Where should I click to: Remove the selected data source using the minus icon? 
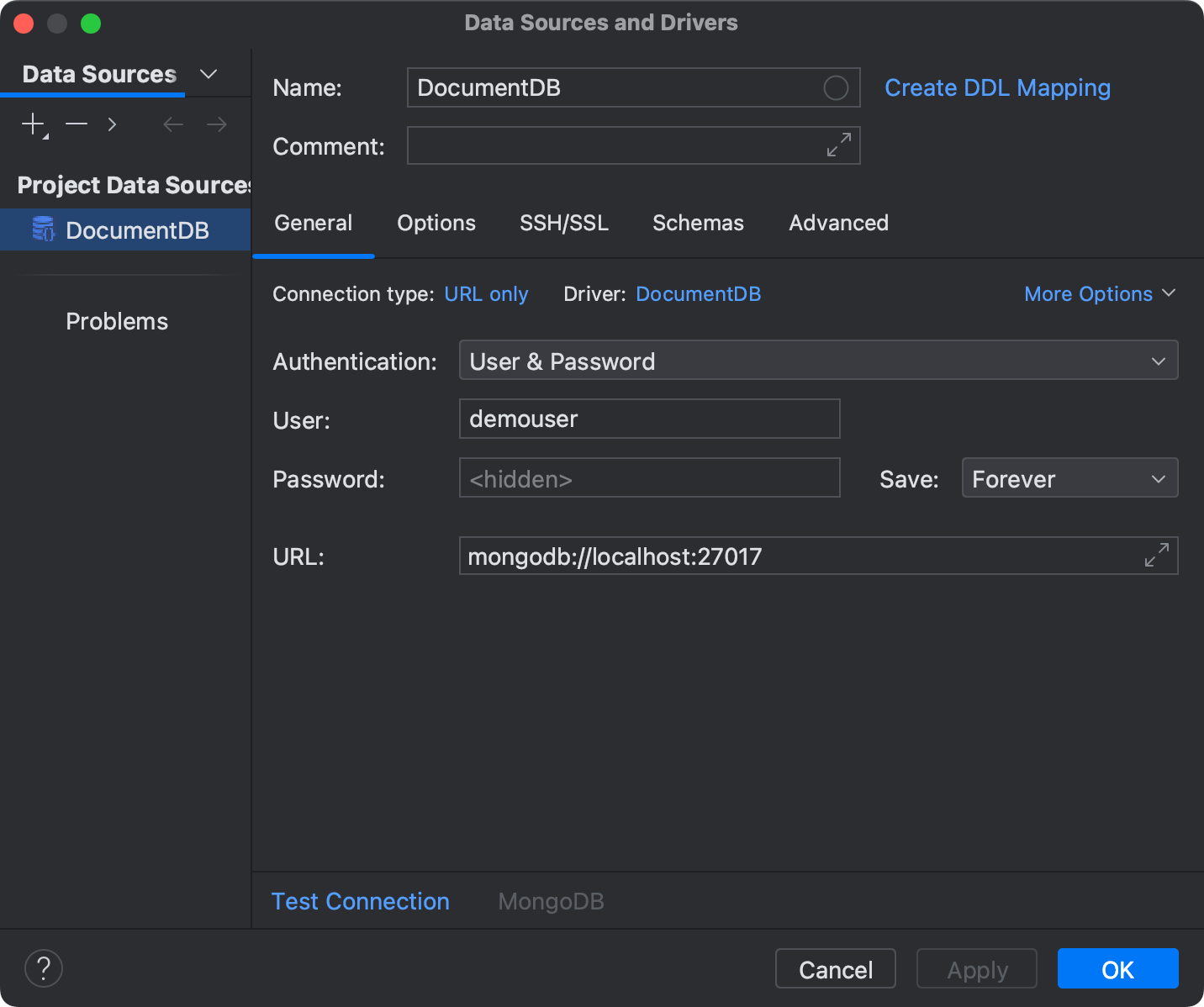coord(76,124)
